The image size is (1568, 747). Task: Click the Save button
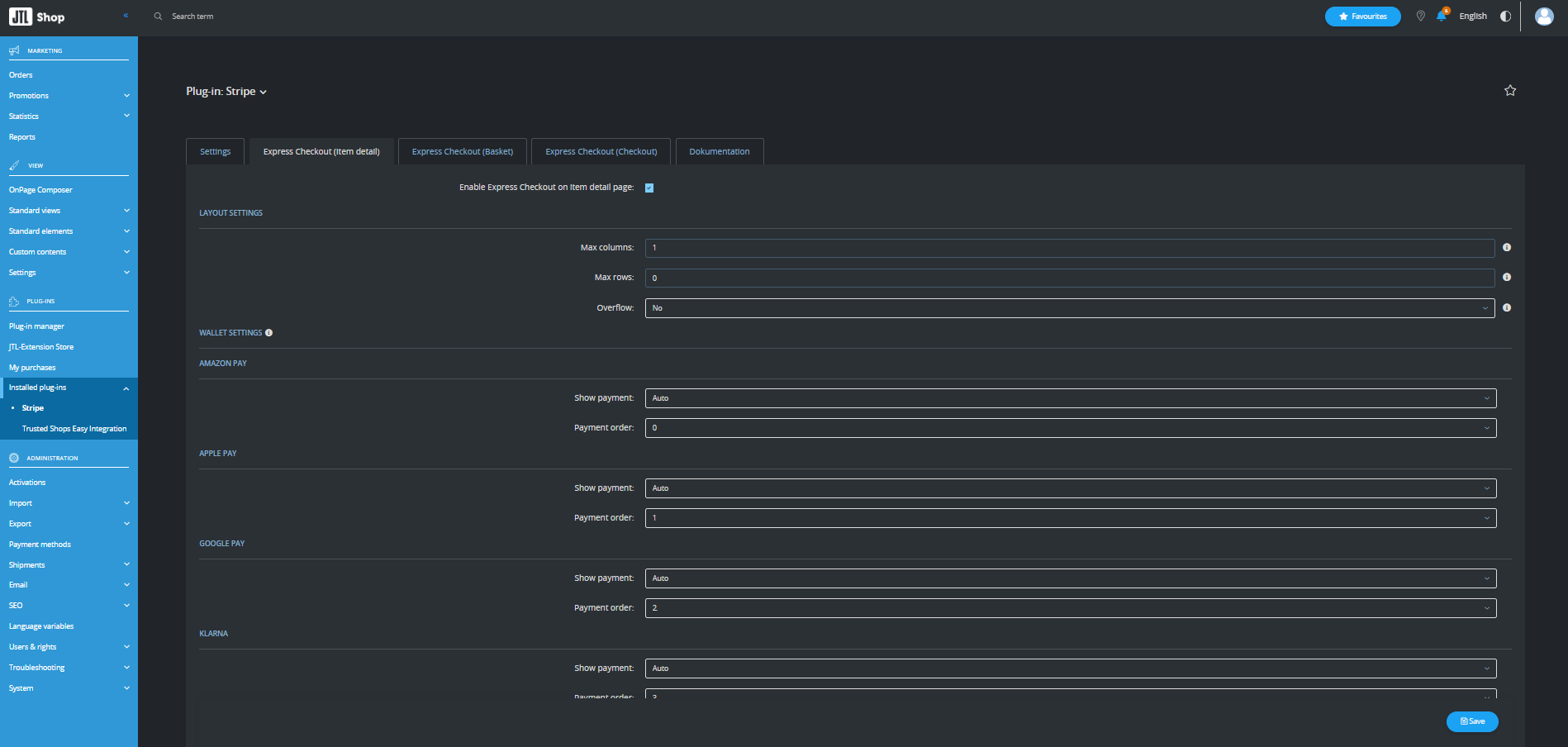point(1471,721)
